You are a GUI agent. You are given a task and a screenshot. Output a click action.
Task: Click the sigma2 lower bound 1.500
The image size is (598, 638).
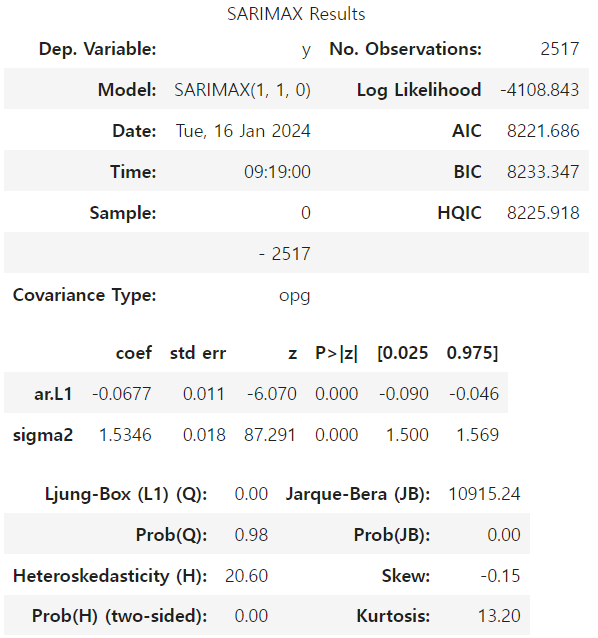tap(407, 435)
